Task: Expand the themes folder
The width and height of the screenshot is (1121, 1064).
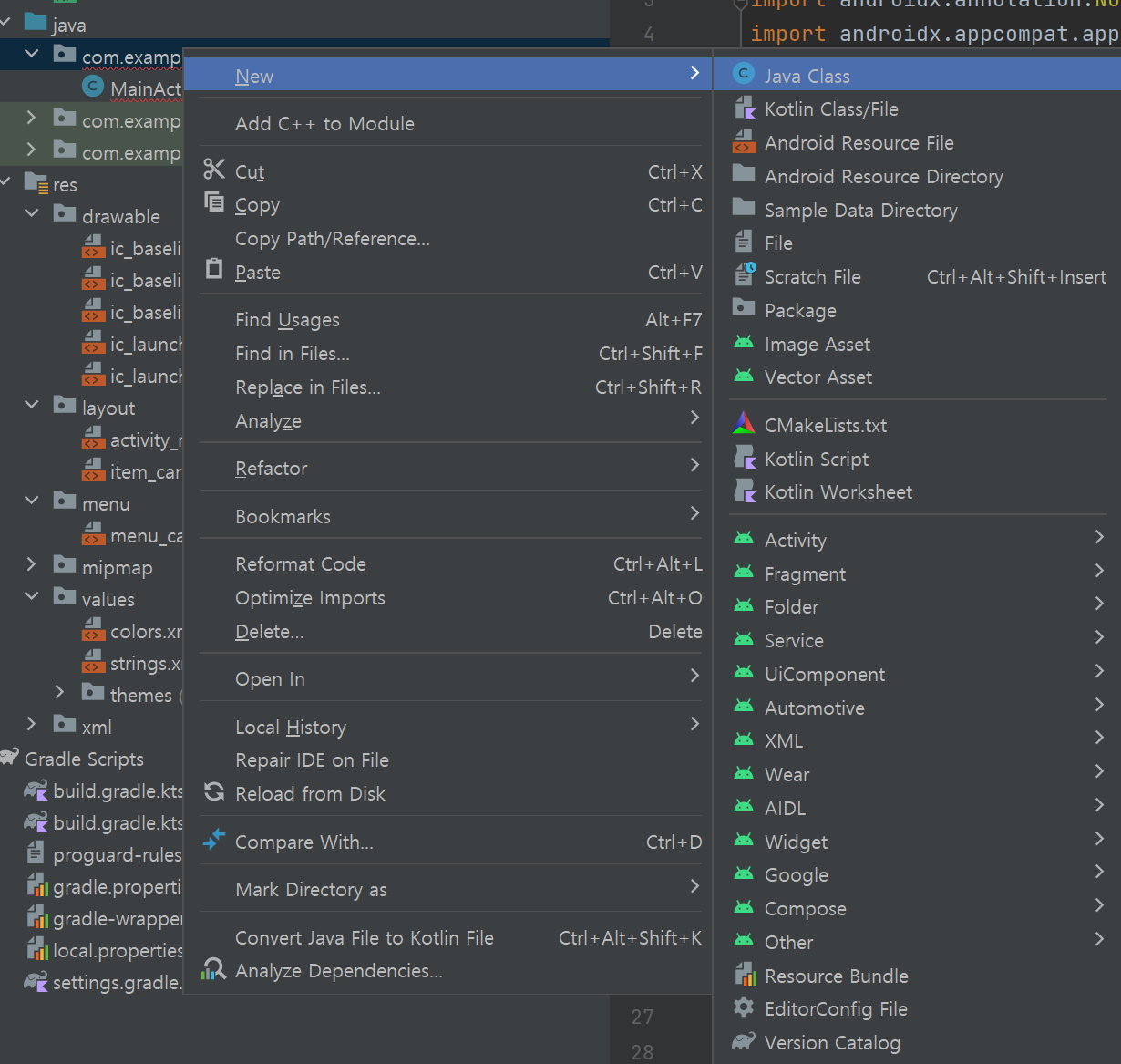Action: tap(59, 693)
